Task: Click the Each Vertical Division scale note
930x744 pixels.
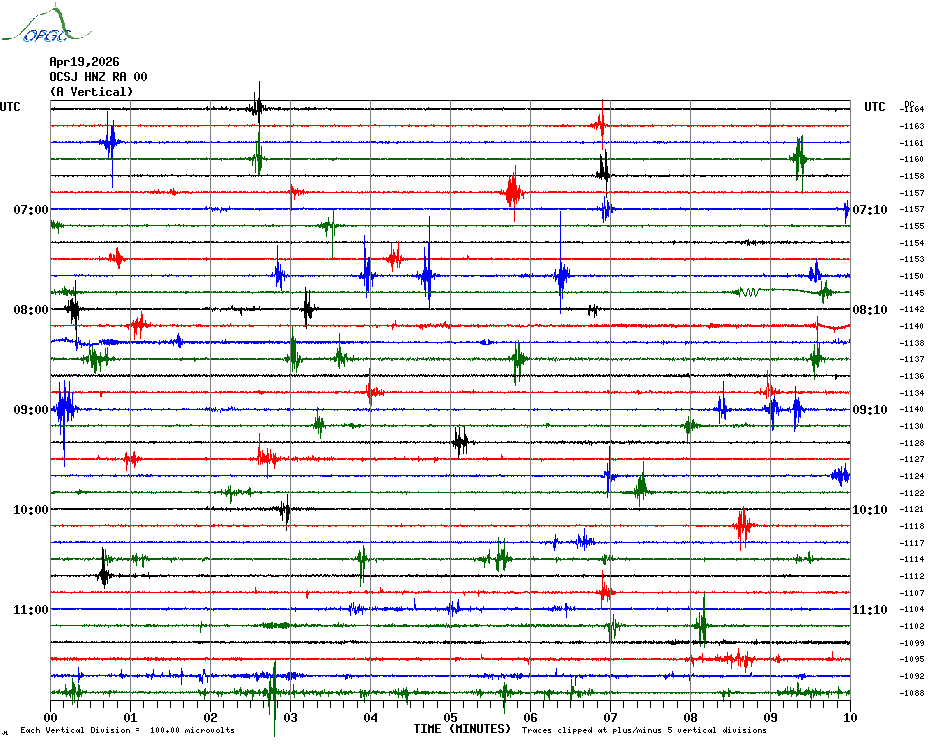Action: point(127,731)
